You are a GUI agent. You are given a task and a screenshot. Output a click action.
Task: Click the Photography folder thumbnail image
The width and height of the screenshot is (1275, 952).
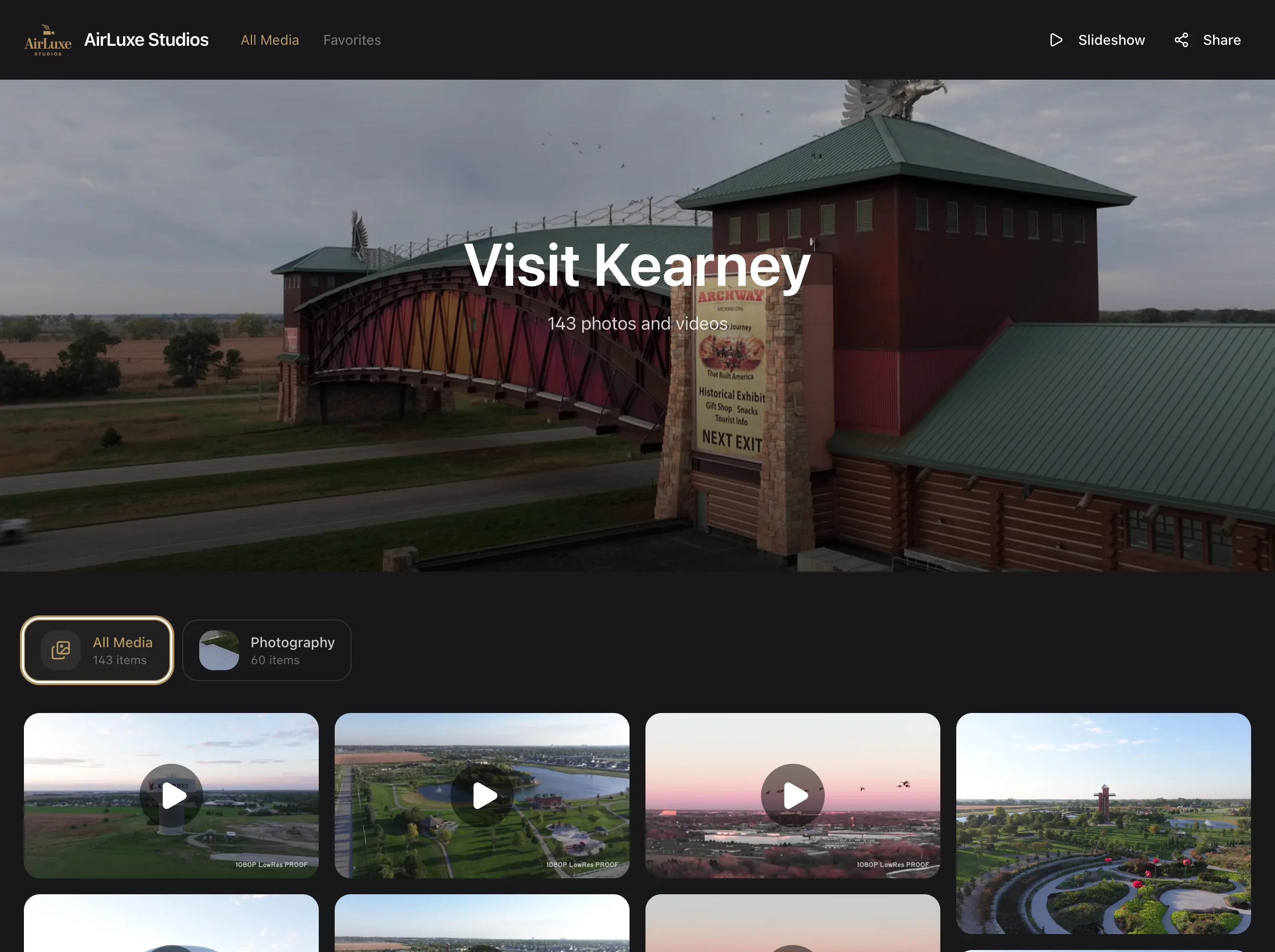(x=219, y=650)
